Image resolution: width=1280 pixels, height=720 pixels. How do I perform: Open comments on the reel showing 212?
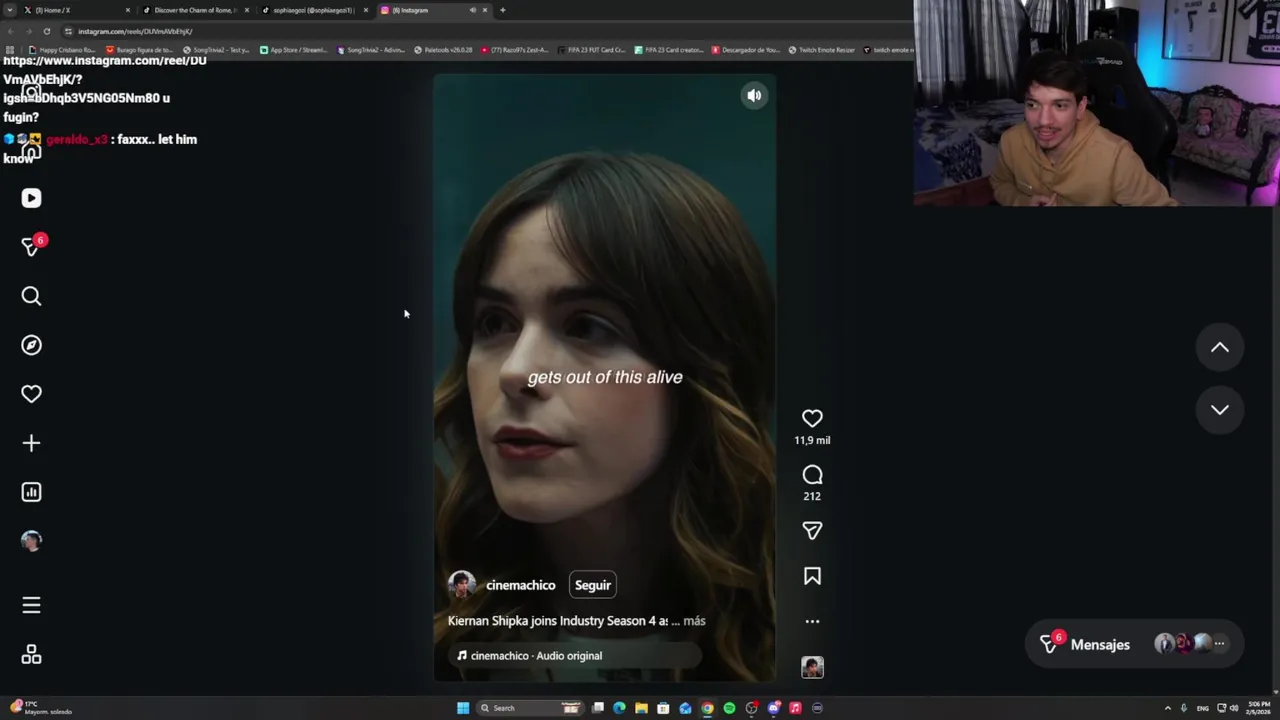812,475
